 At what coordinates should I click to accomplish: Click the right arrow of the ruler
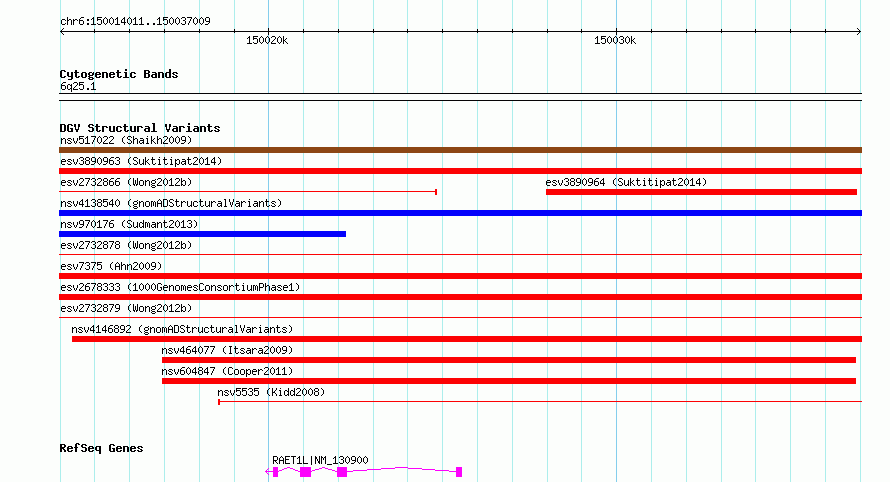(x=859, y=32)
